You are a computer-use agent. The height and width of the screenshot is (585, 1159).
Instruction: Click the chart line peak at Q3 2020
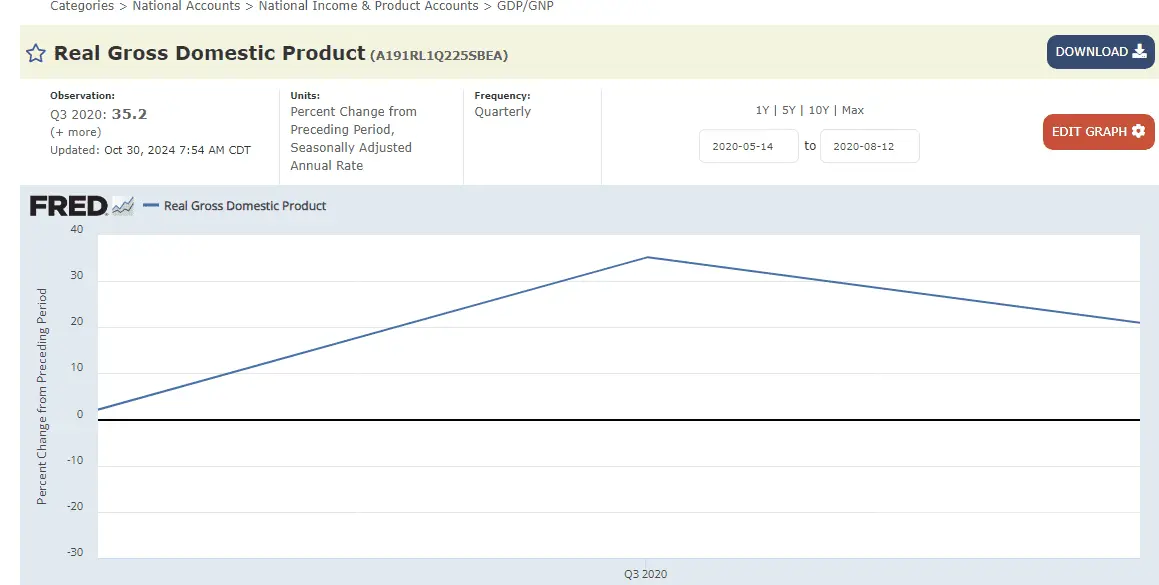pos(647,257)
